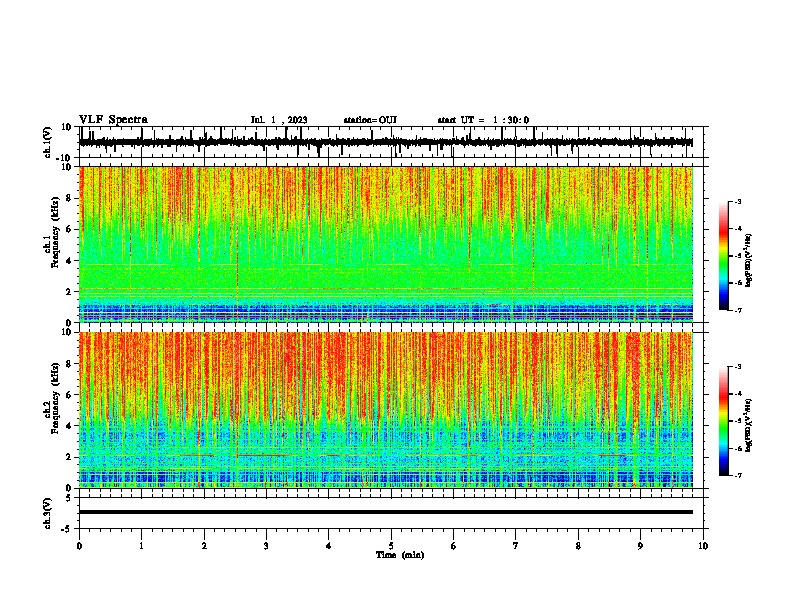Click the ch.2 color scale bar
This screenshot has width=792, height=612.
724,421
